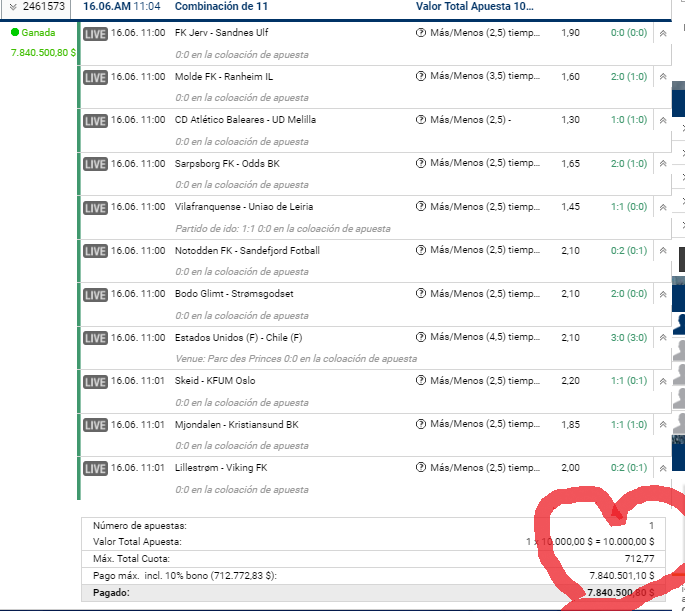
Task: Click the Pagado summary row label
Action: click(x=111, y=593)
